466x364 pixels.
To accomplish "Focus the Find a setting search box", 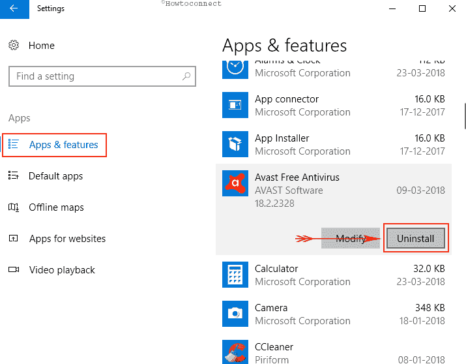I will pyautogui.click(x=102, y=76).
